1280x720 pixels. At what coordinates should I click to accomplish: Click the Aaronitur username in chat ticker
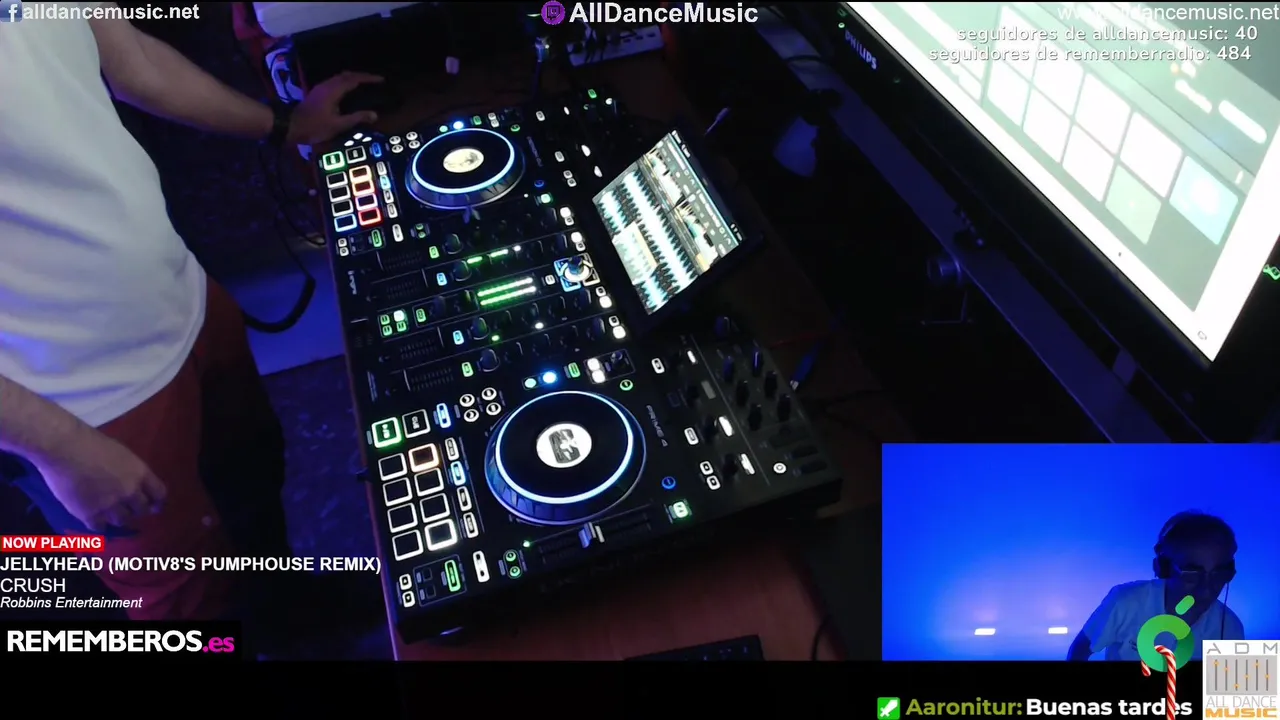[x=963, y=708]
